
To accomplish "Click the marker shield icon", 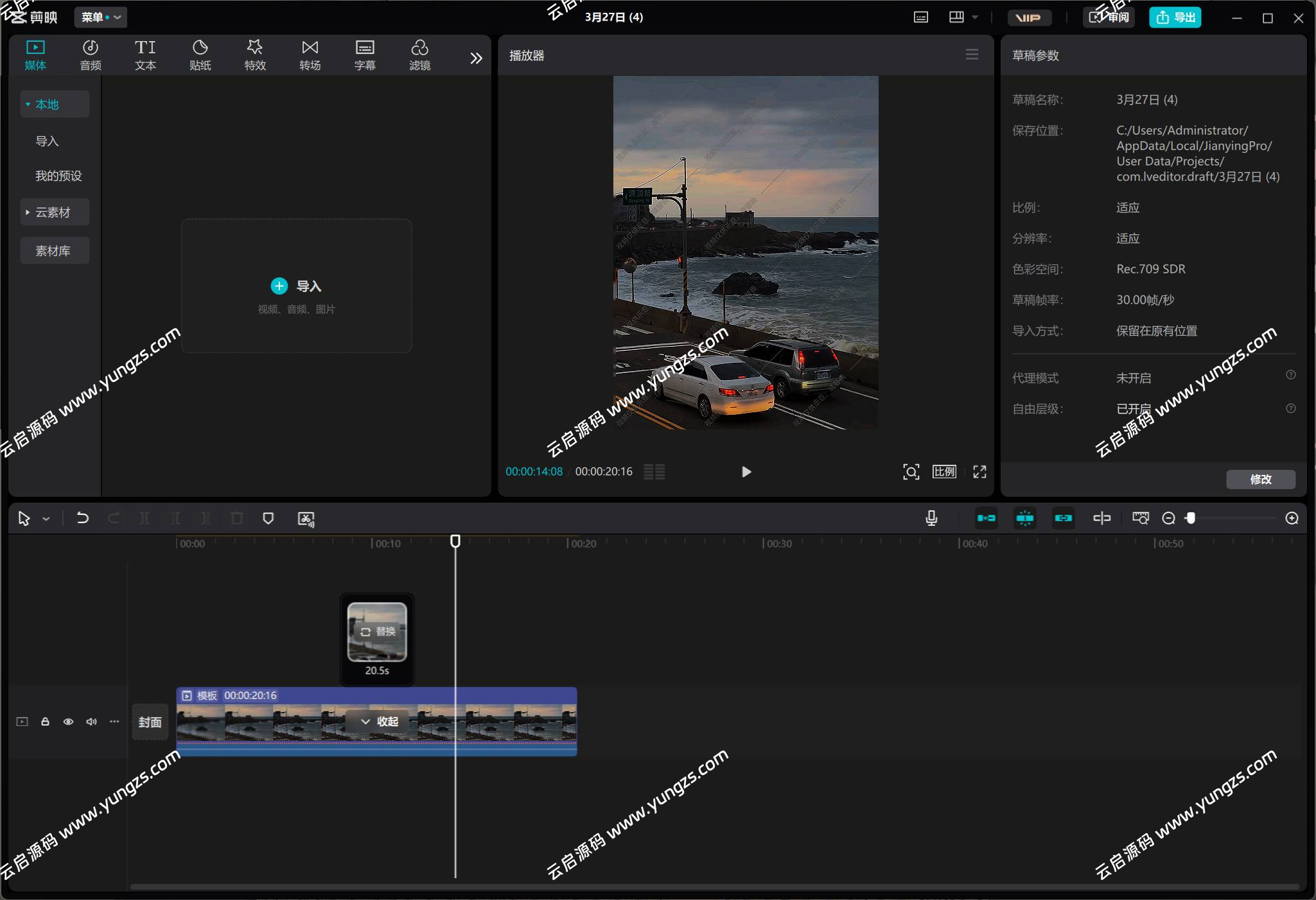I will pos(268,518).
